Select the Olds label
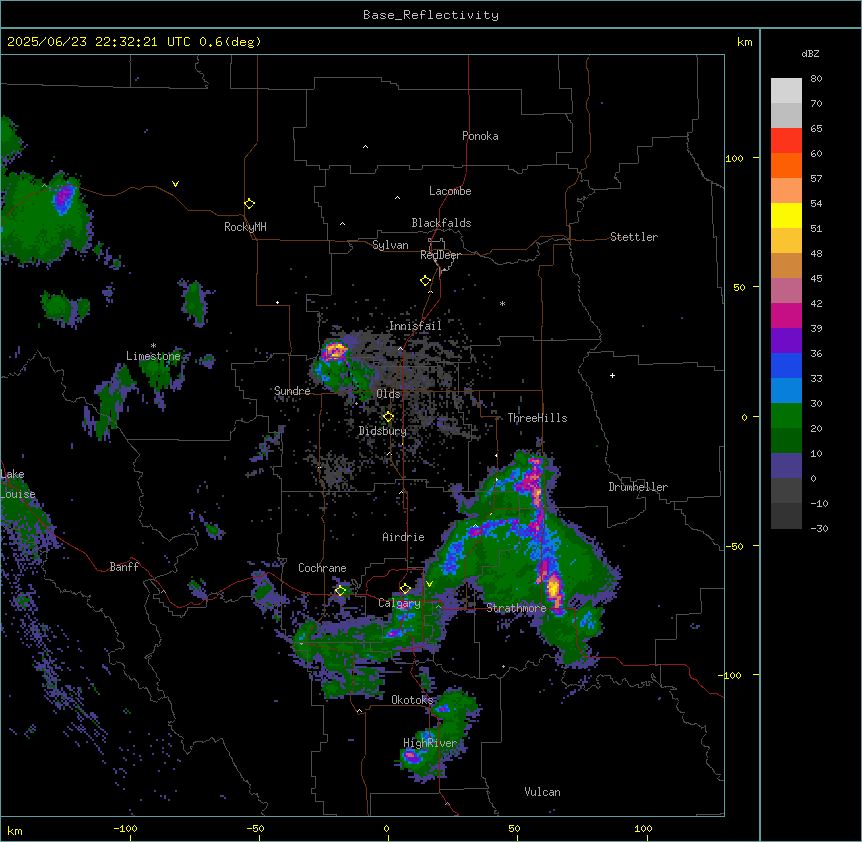862x842 pixels. click(388, 394)
